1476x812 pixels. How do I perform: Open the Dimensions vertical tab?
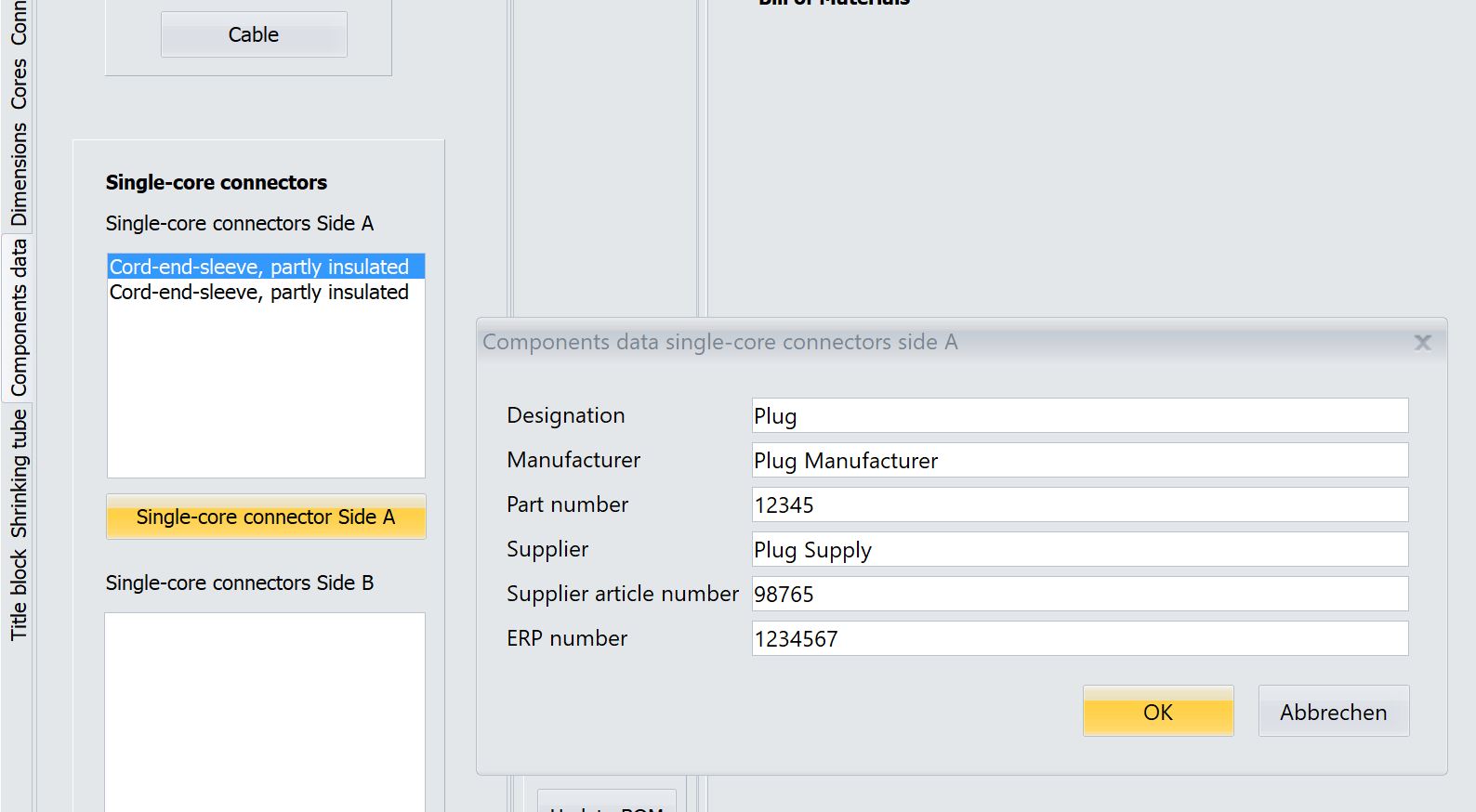(x=19, y=174)
